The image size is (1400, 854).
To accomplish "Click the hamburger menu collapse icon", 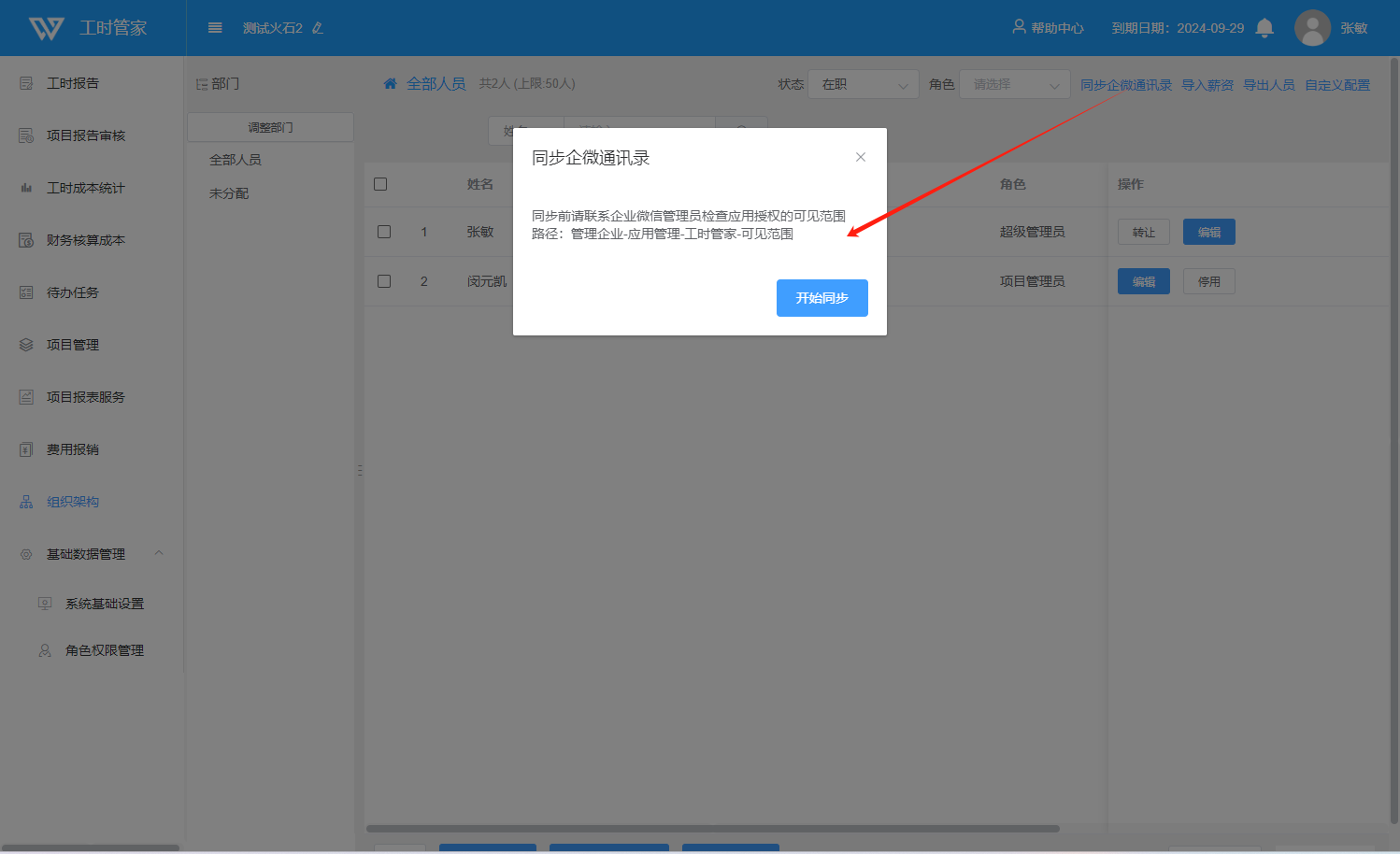I will click(x=215, y=28).
